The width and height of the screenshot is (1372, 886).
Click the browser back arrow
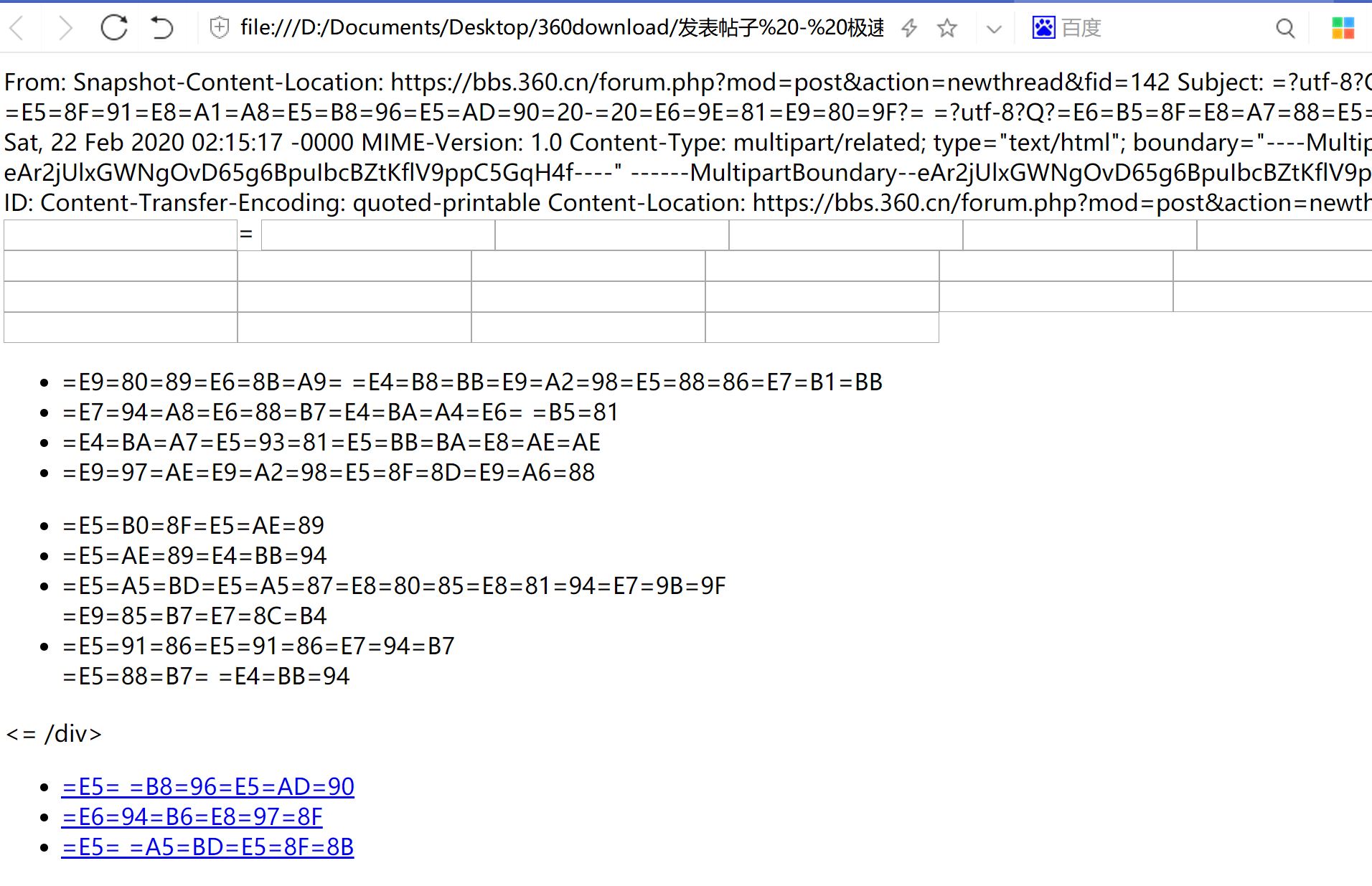[17, 28]
